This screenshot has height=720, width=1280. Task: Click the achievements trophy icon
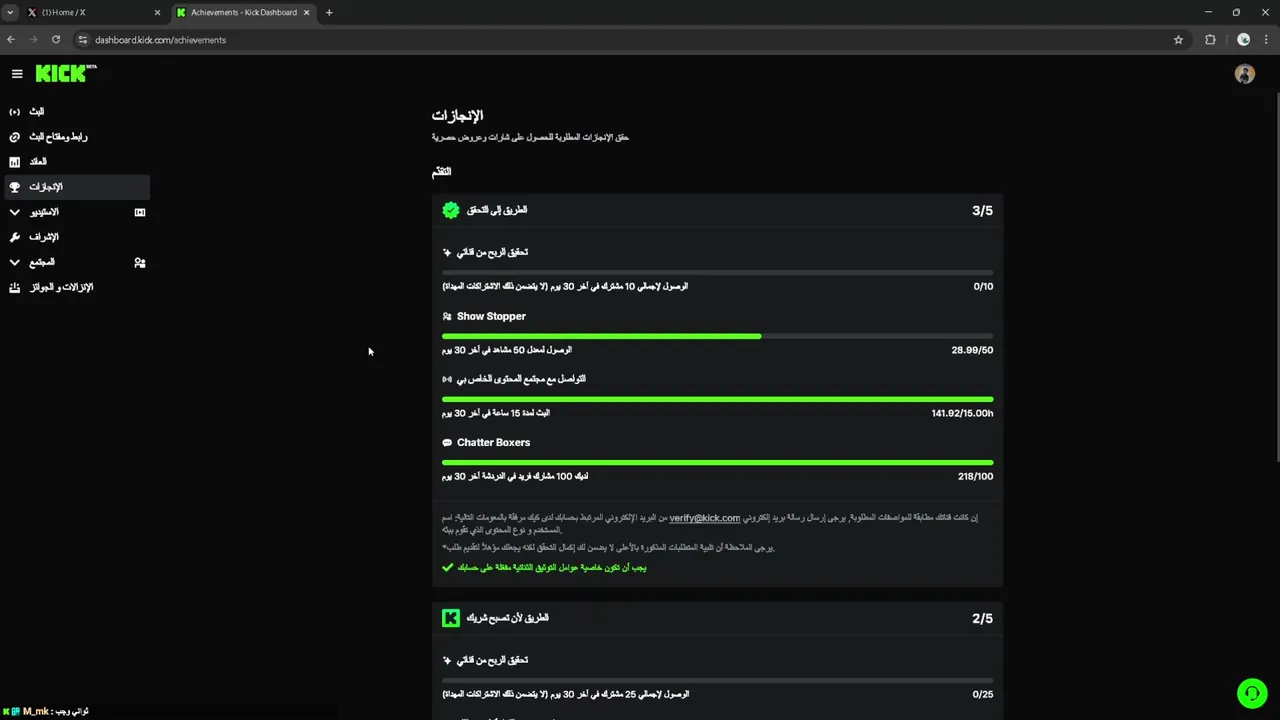click(x=14, y=187)
